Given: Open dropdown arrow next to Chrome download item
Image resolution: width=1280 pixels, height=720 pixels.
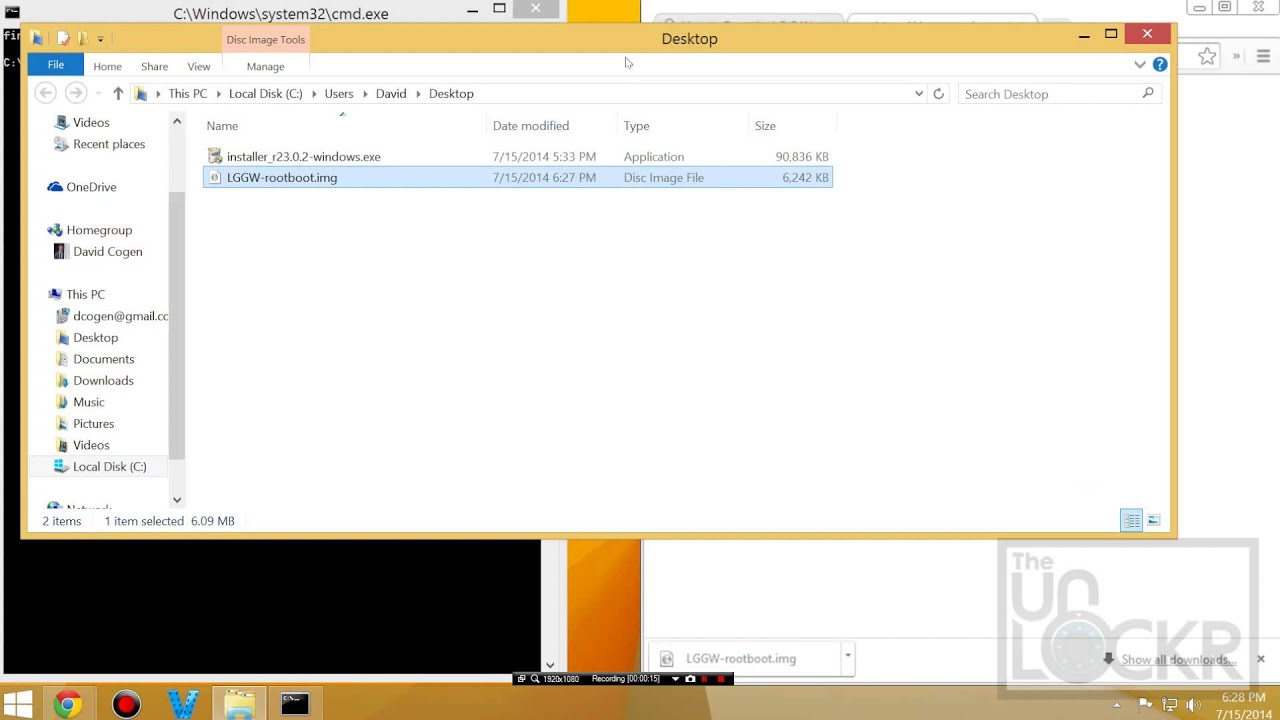Looking at the screenshot, I should point(848,657).
